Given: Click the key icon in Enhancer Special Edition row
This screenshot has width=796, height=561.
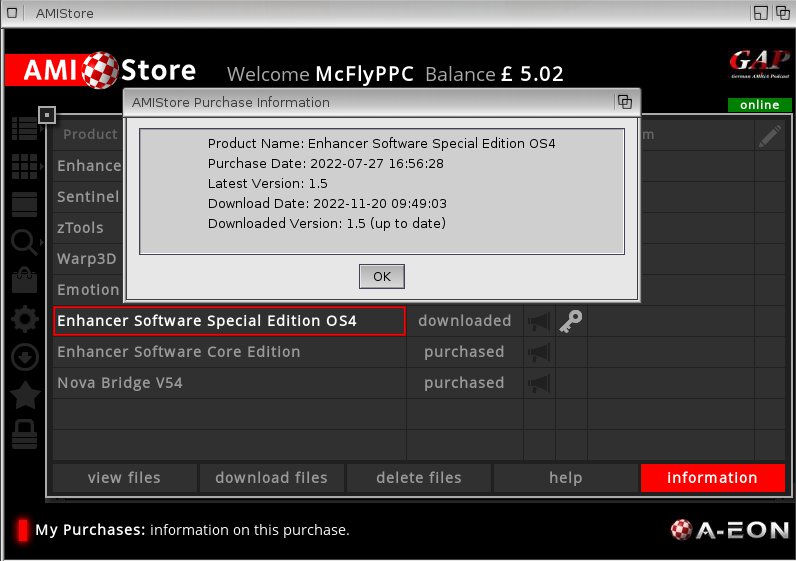Looking at the screenshot, I should pyautogui.click(x=571, y=321).
